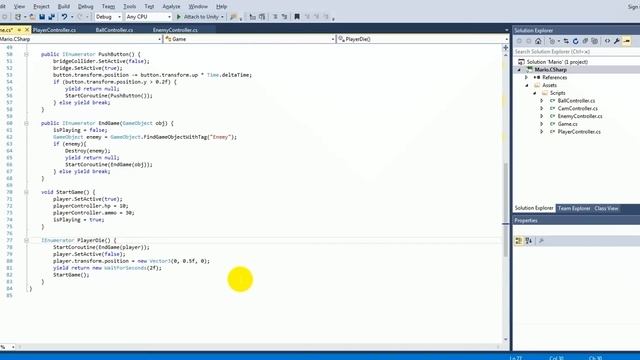Image resolution: width=640 pixels, height=360 pixels.
Task: Expand the BallController.cs node arrow
Action: (x=542, y=101)
